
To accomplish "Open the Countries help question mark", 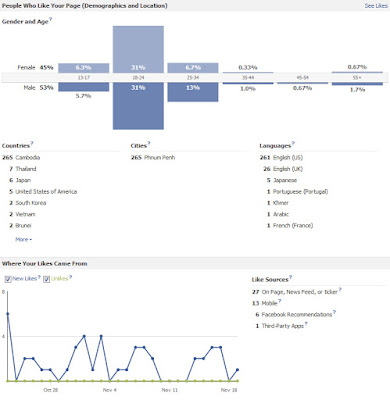I will point(32,144).
